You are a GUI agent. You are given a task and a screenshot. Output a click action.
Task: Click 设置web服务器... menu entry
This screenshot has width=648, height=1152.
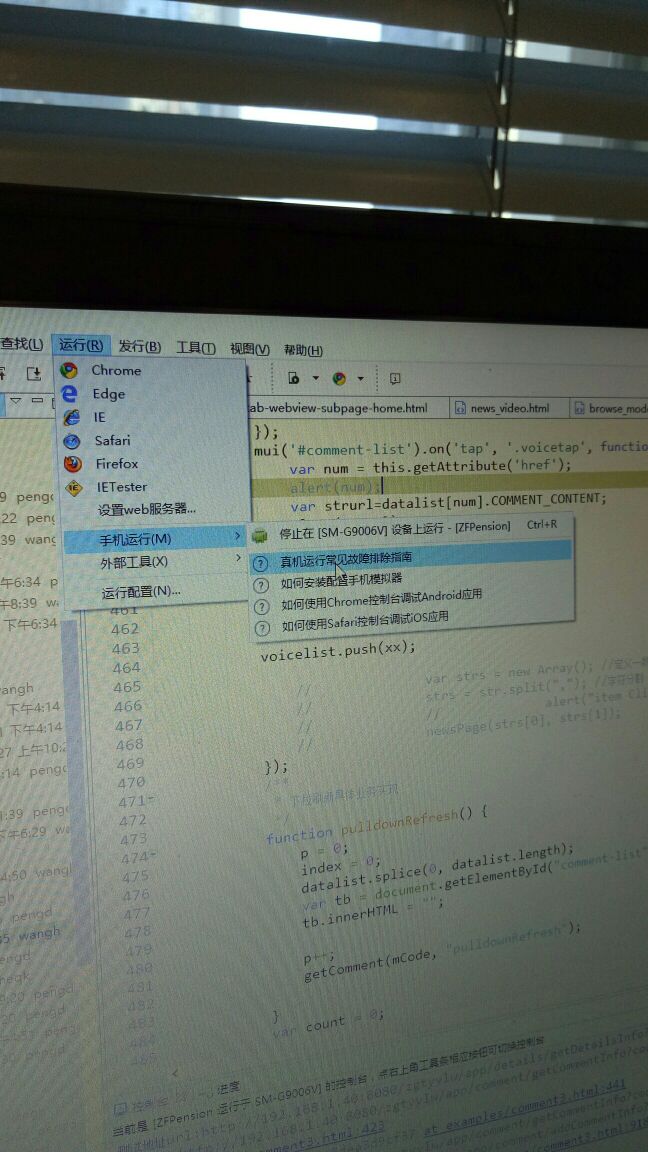146,510
